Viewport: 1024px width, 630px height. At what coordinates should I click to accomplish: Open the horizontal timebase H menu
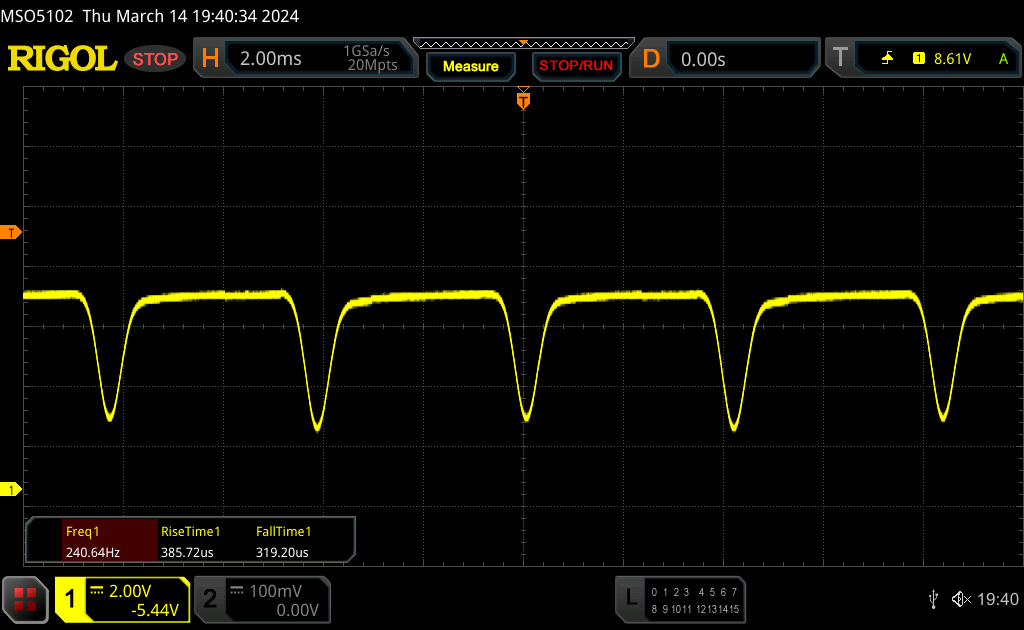210,59
